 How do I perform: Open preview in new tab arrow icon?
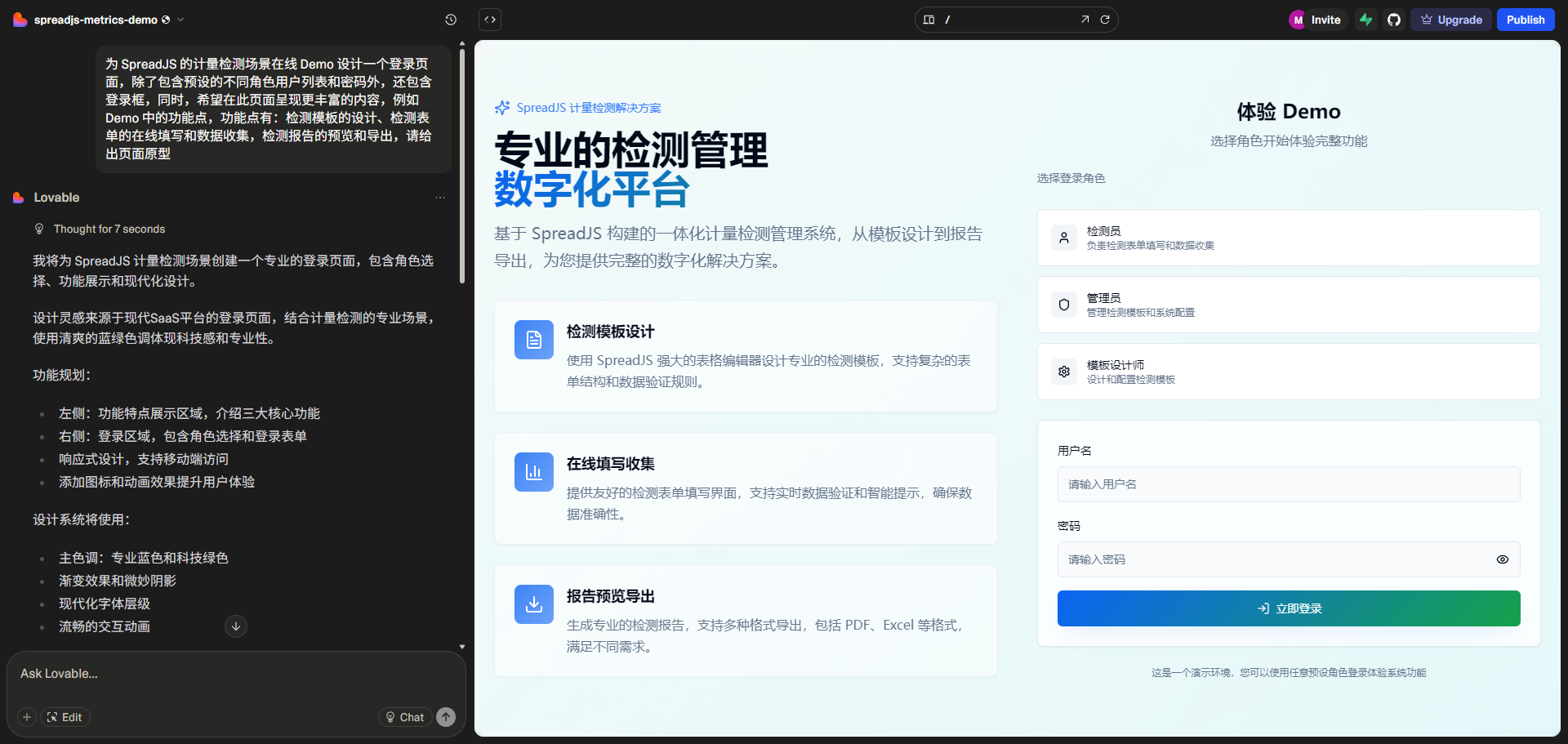pyautogui.click(x=1085, y=20)
